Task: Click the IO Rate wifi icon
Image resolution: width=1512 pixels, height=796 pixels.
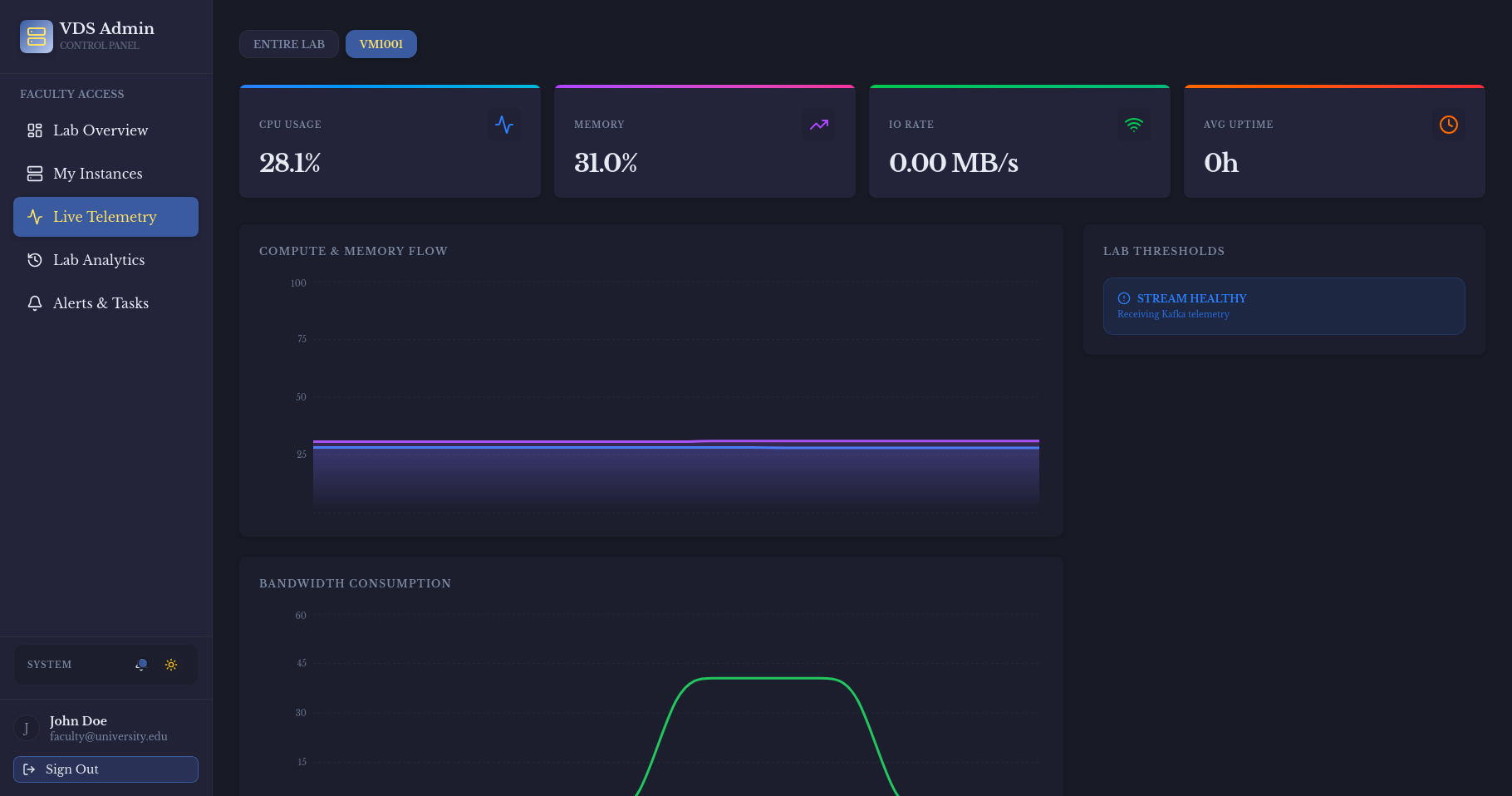Action: (1134, 125)
